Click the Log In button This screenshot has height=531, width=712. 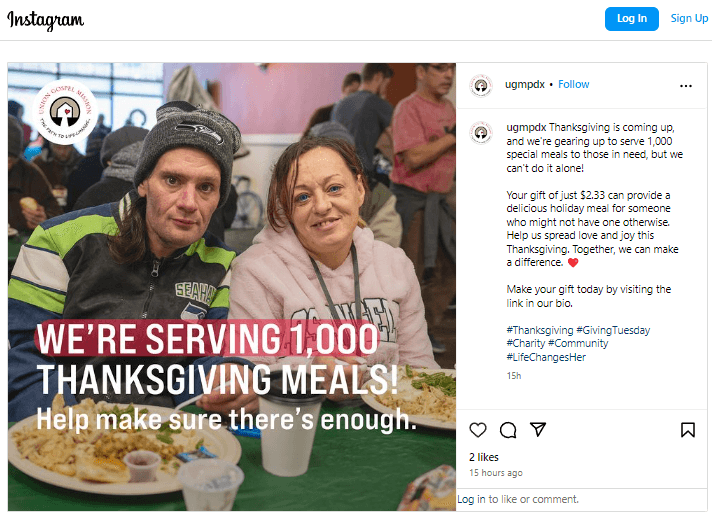tap(632, 19)
